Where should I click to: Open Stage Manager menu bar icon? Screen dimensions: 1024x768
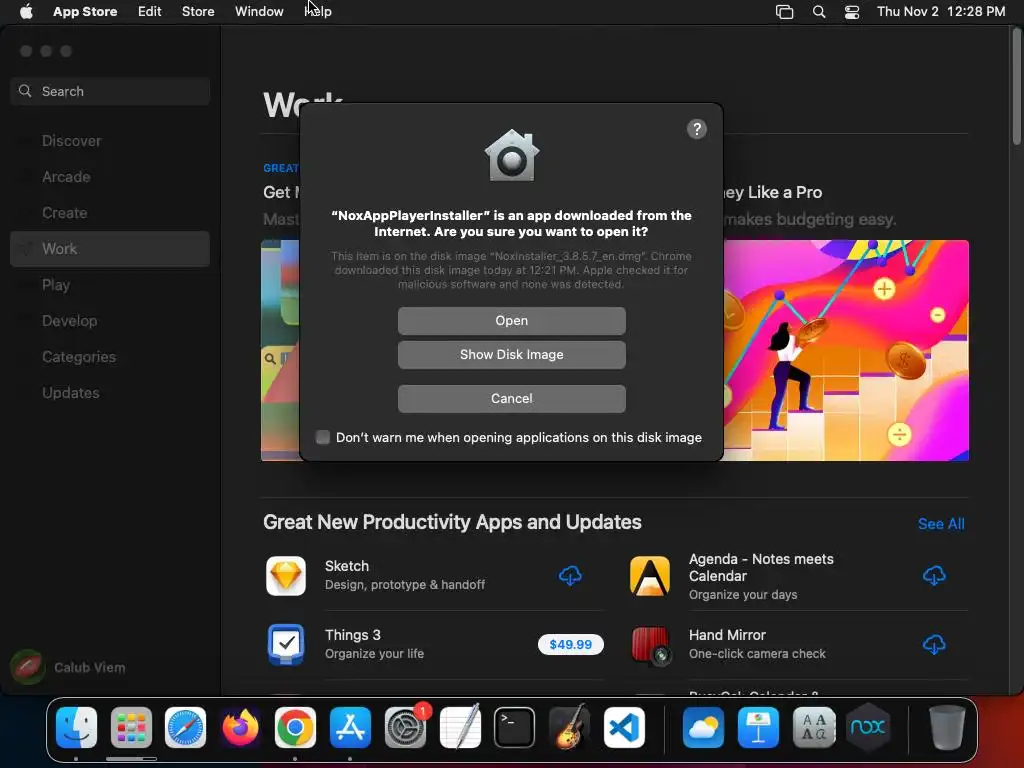784,11
